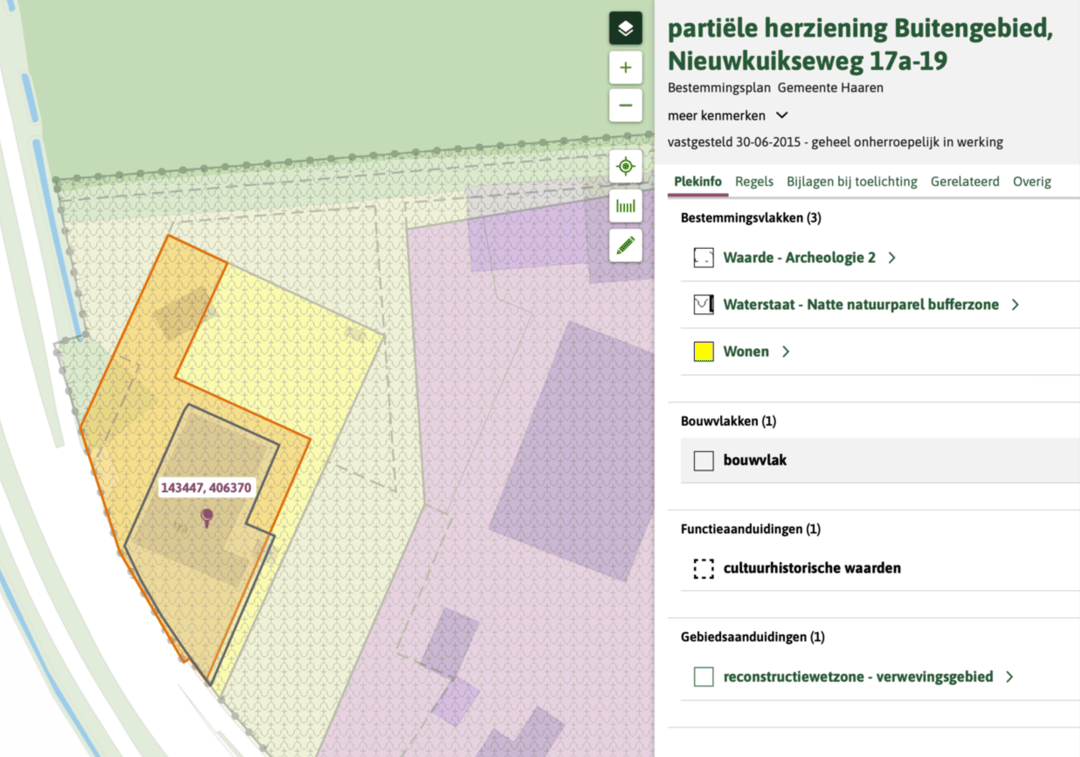Zoom out with the minus button
This screenshot has width=1080, height=757.
pos(625,105)
